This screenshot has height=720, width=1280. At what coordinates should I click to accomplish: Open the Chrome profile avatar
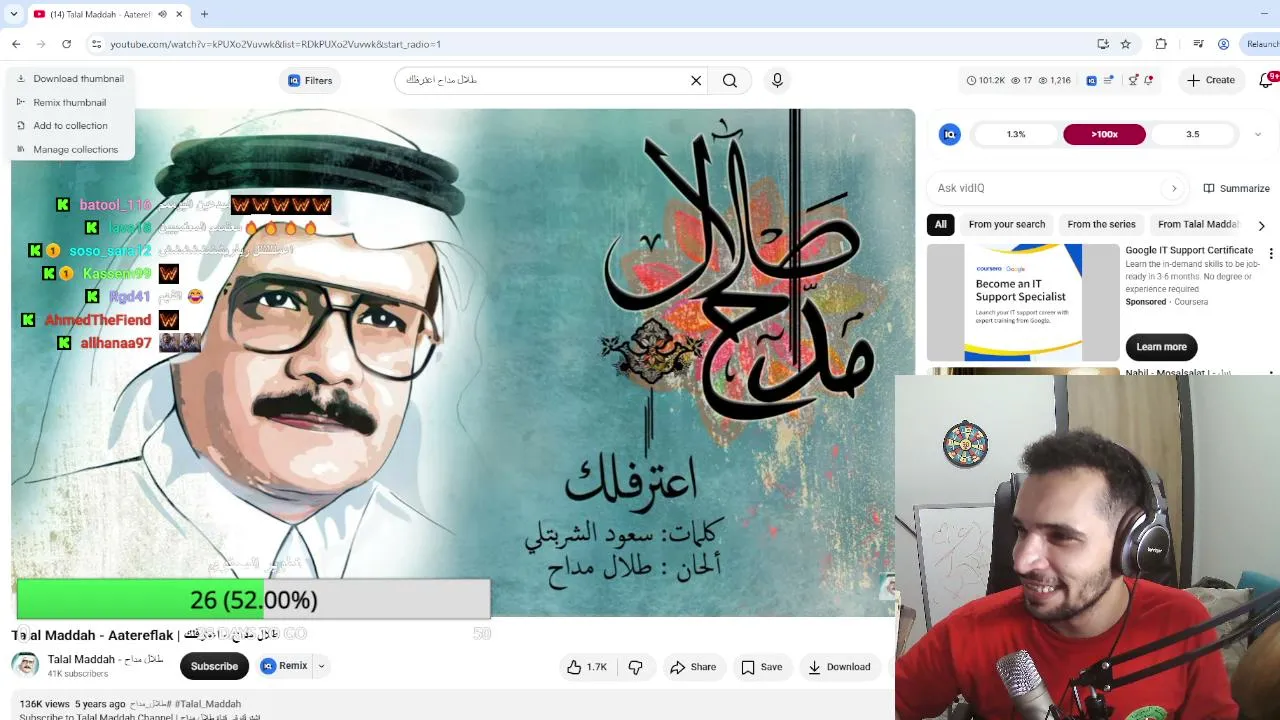(1223, 44)
